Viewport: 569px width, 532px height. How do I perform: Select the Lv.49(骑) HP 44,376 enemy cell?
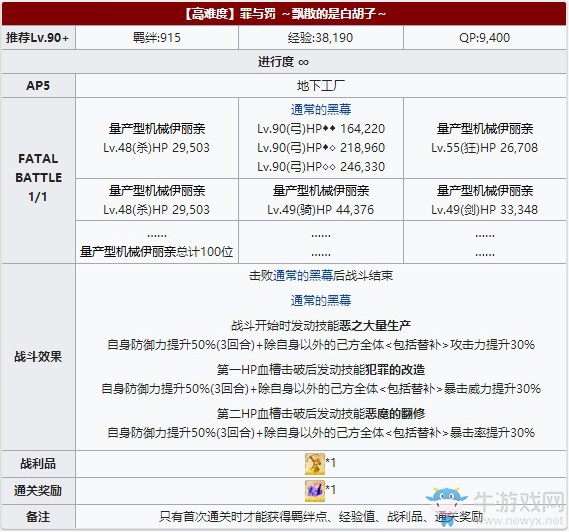[x=321, y=200]
